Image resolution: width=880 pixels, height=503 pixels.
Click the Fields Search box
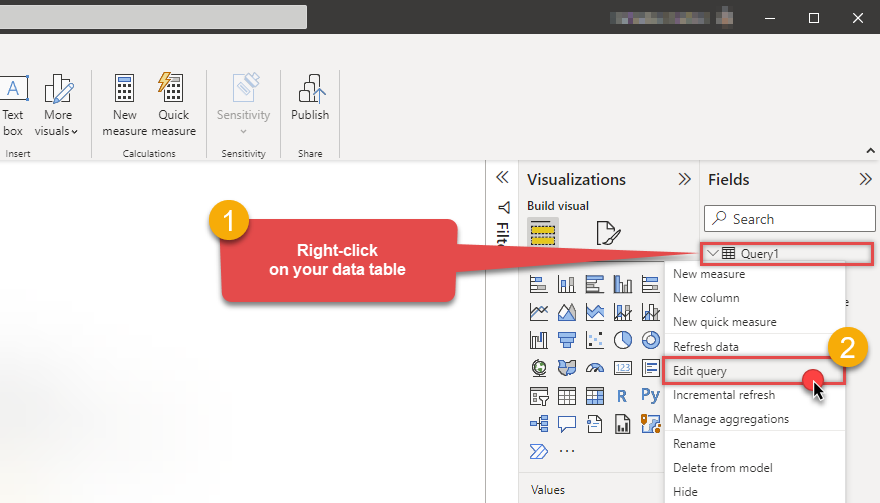pyautogui.click(x=790, y=218)
